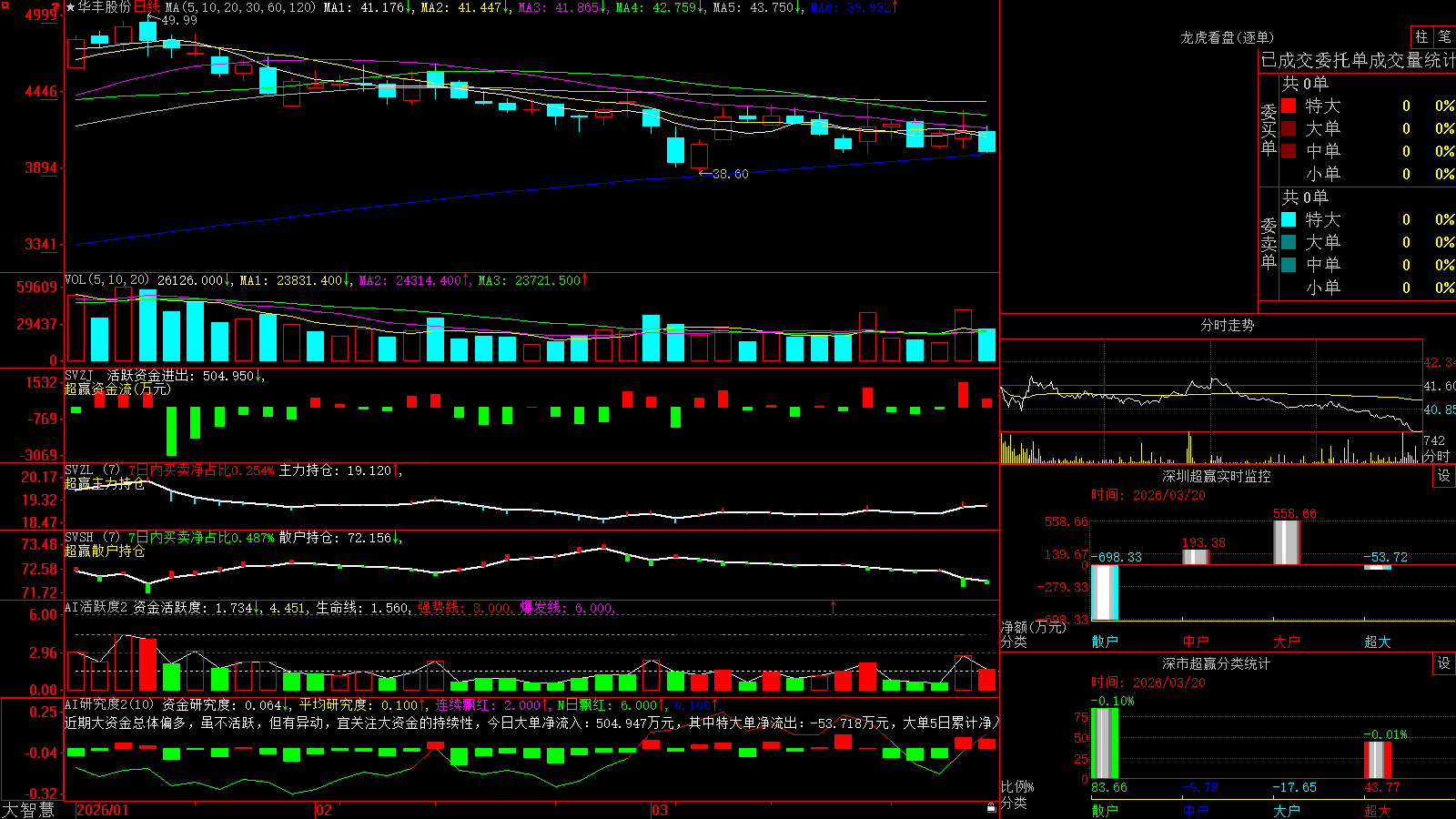Click the 已成交委托单成交量统计 header
Screen dimensions: 1456x819
tap(1358, 60)
